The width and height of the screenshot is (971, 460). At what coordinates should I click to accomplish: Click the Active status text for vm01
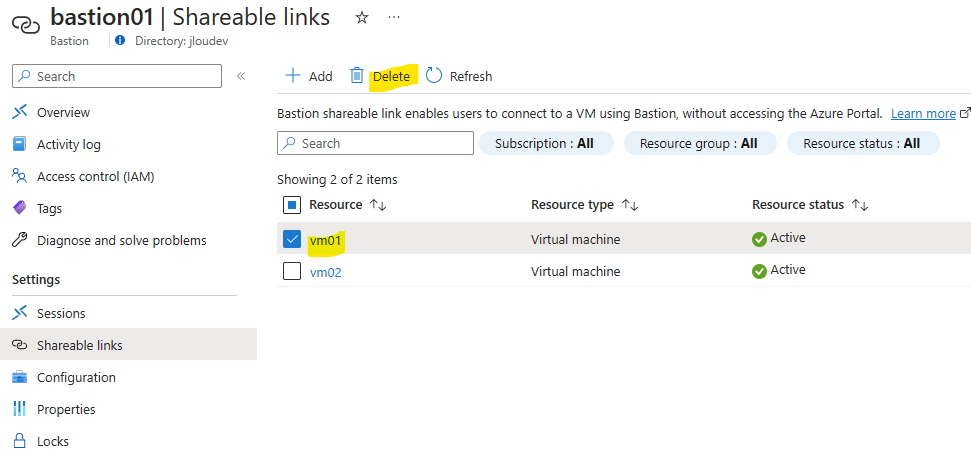788,238
